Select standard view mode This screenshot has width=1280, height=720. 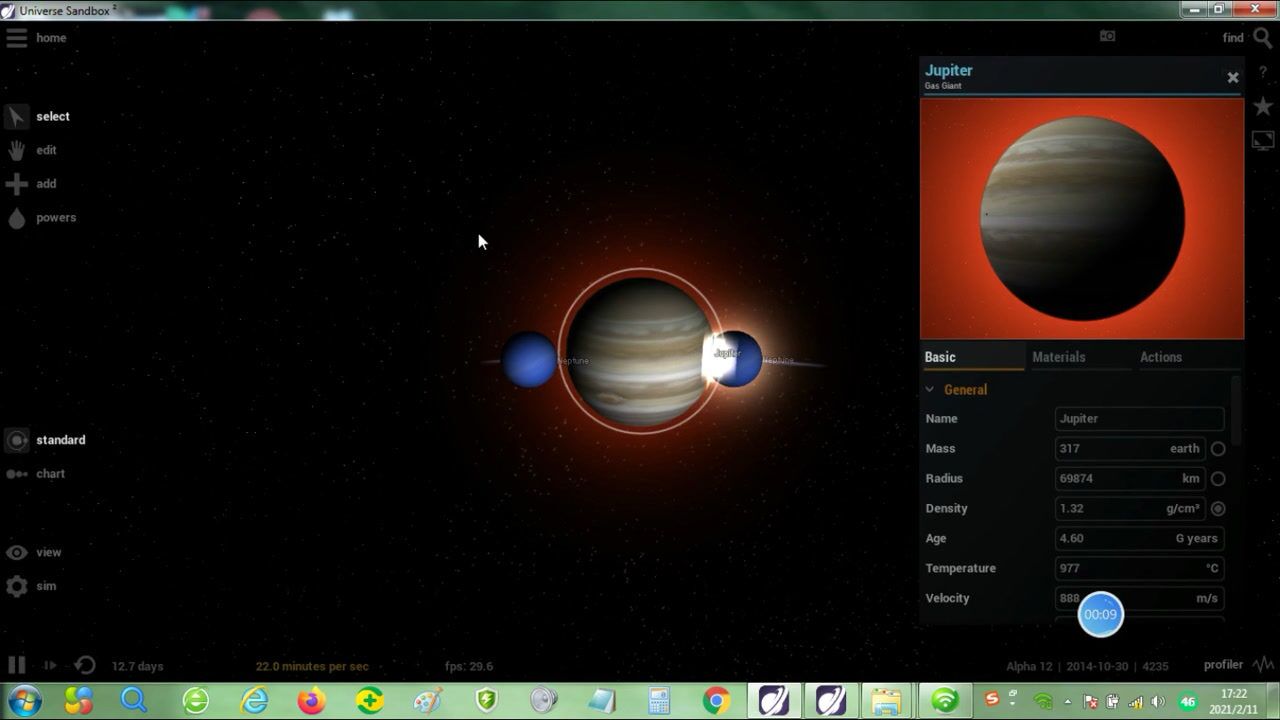tap(60, 440)
